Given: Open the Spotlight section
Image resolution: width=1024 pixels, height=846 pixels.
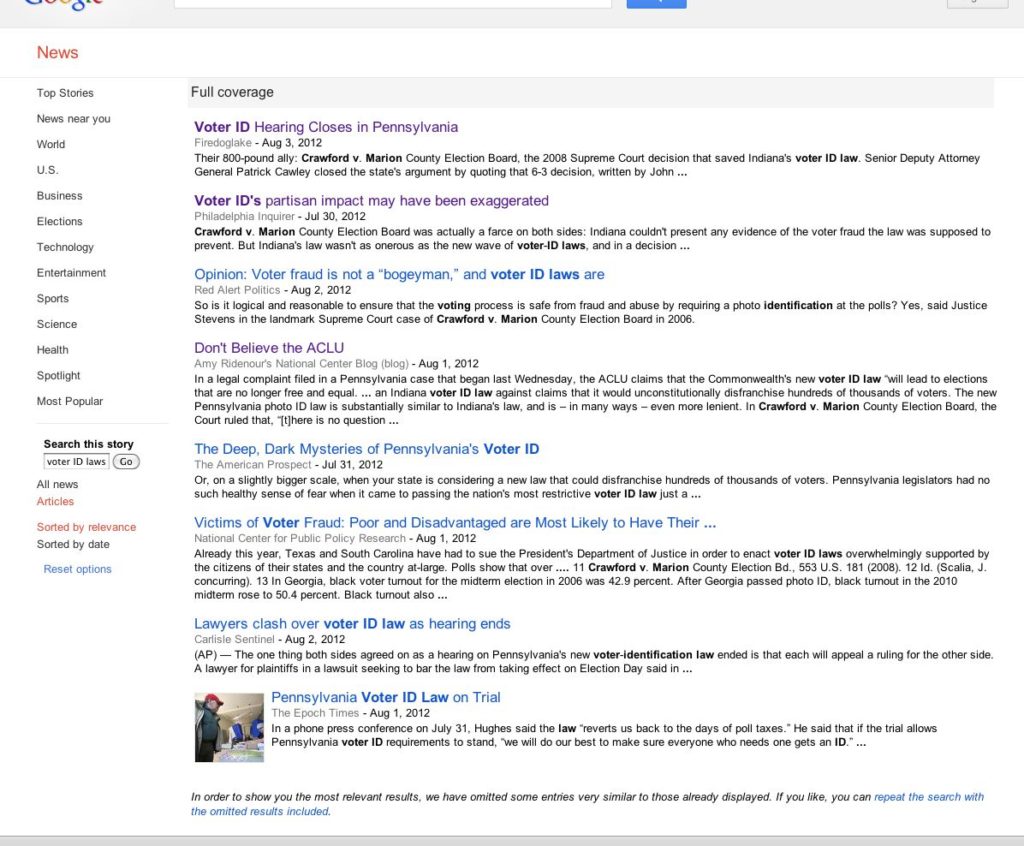Looking at the screenshot, I should coord(59,376).
